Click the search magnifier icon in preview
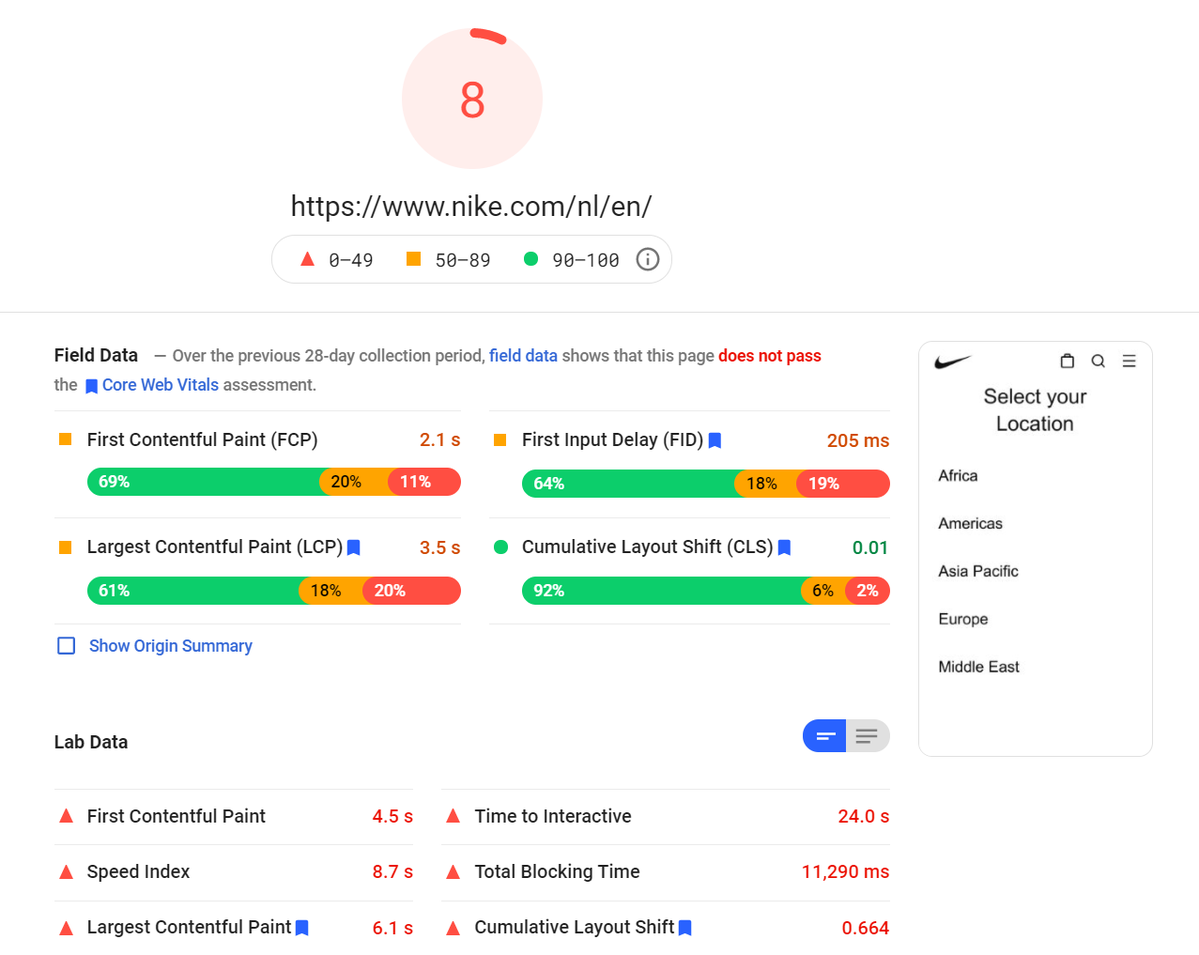 [1098, 361]
